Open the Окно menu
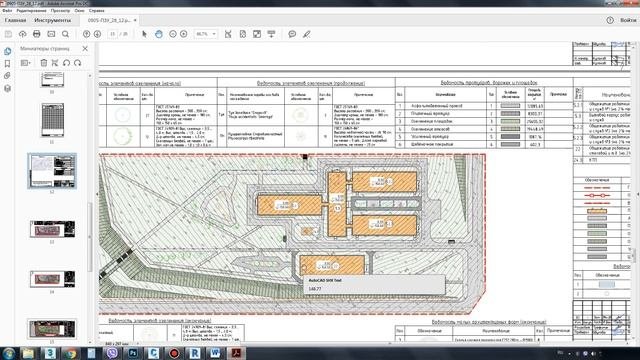 click(x=80, y=11)
